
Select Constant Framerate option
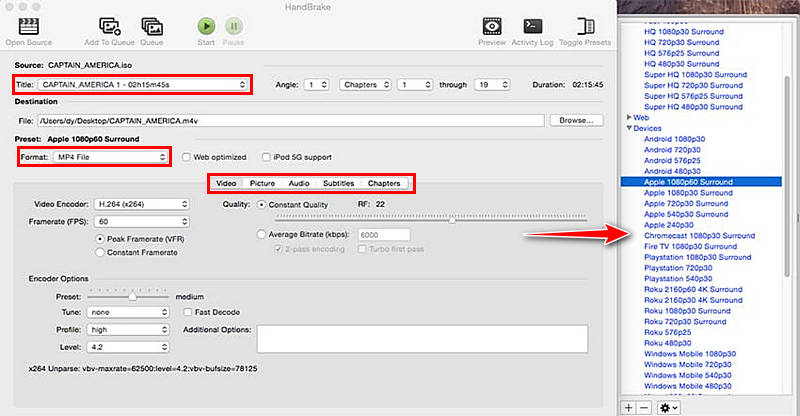pos(99,252)
